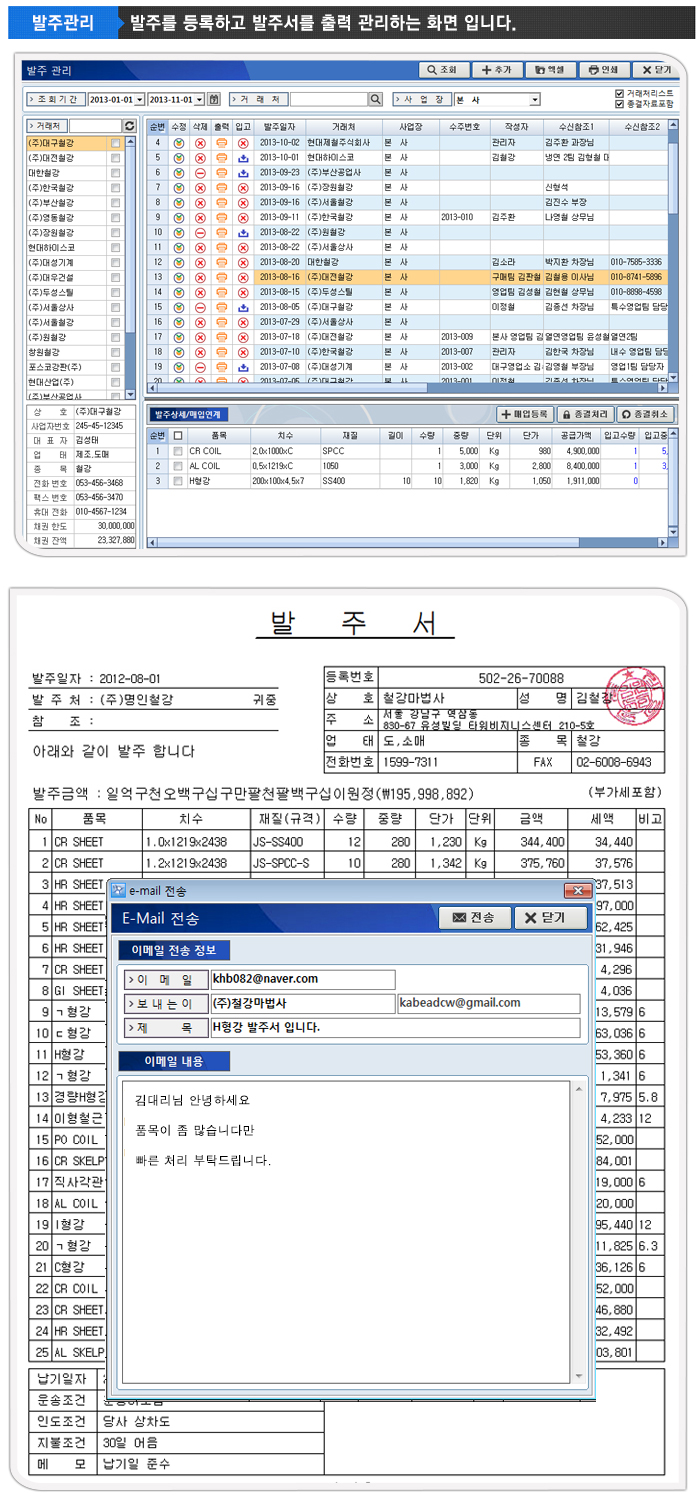Click the 조회 search button
This screenshot has height=1500, width=700.
(x=443, y=70)
